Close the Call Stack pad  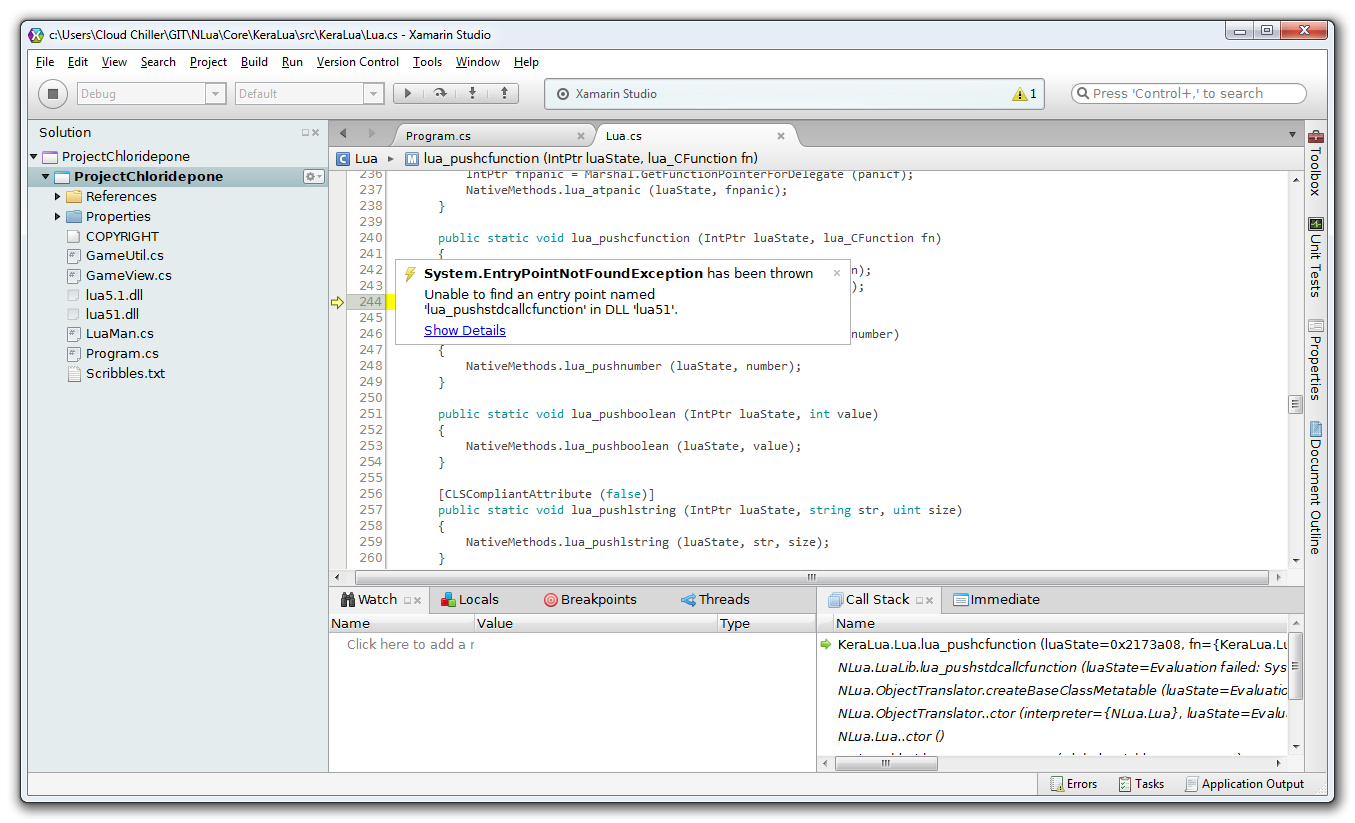(930, 600)
